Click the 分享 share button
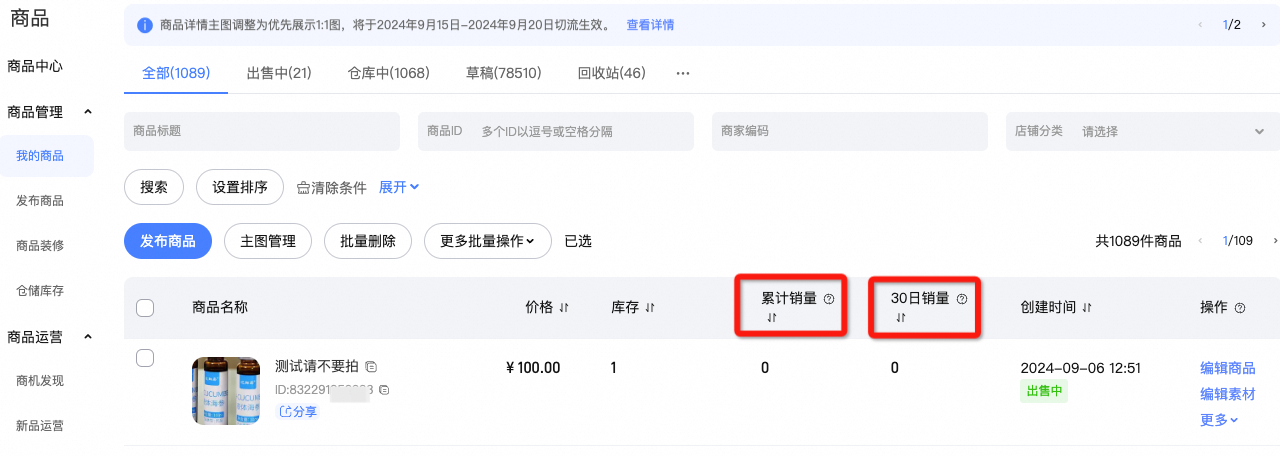1280x456 pixels. (x=298, y=411)
